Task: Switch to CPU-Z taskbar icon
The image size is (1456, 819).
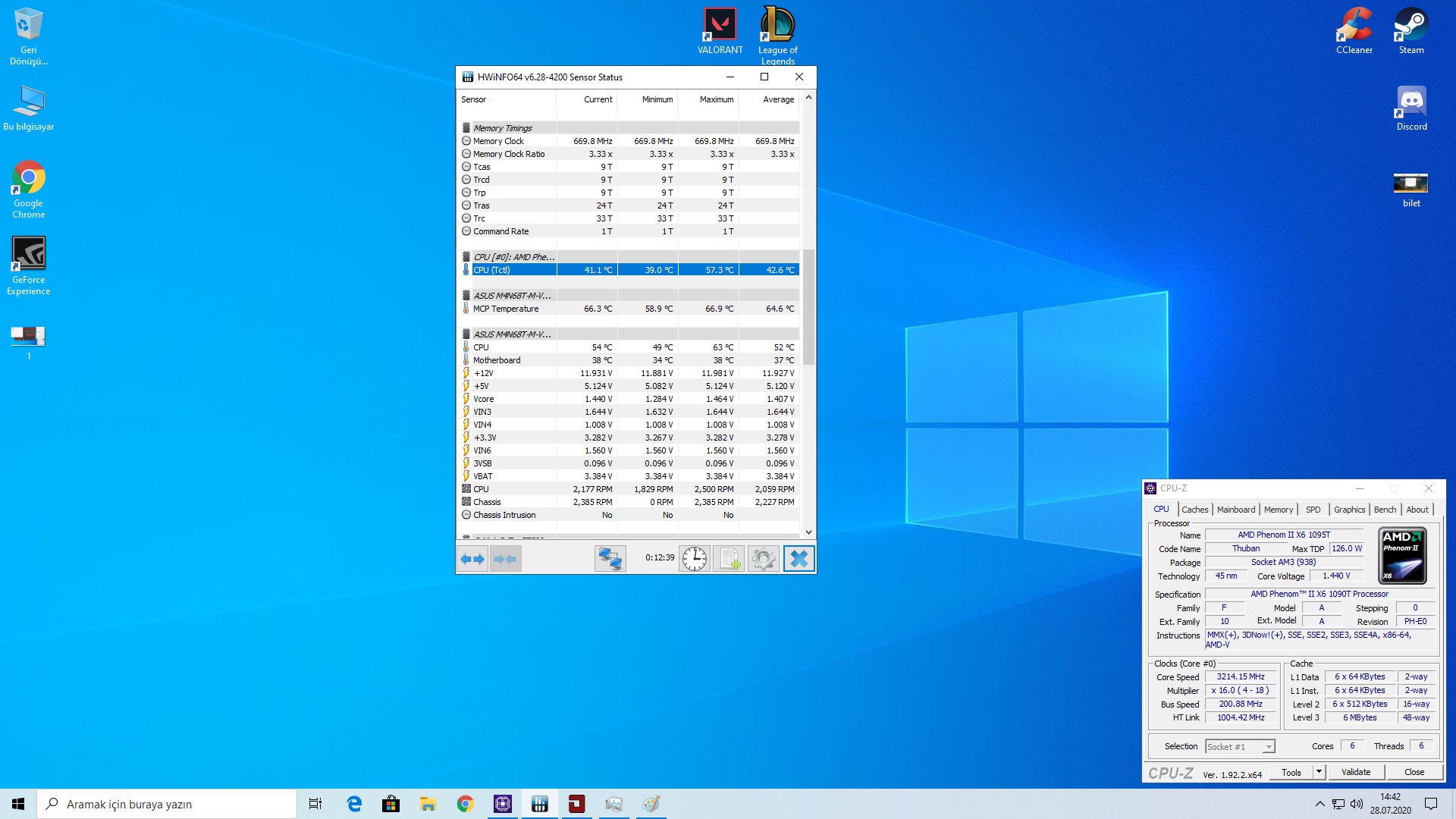Action: tap(502, 804)
